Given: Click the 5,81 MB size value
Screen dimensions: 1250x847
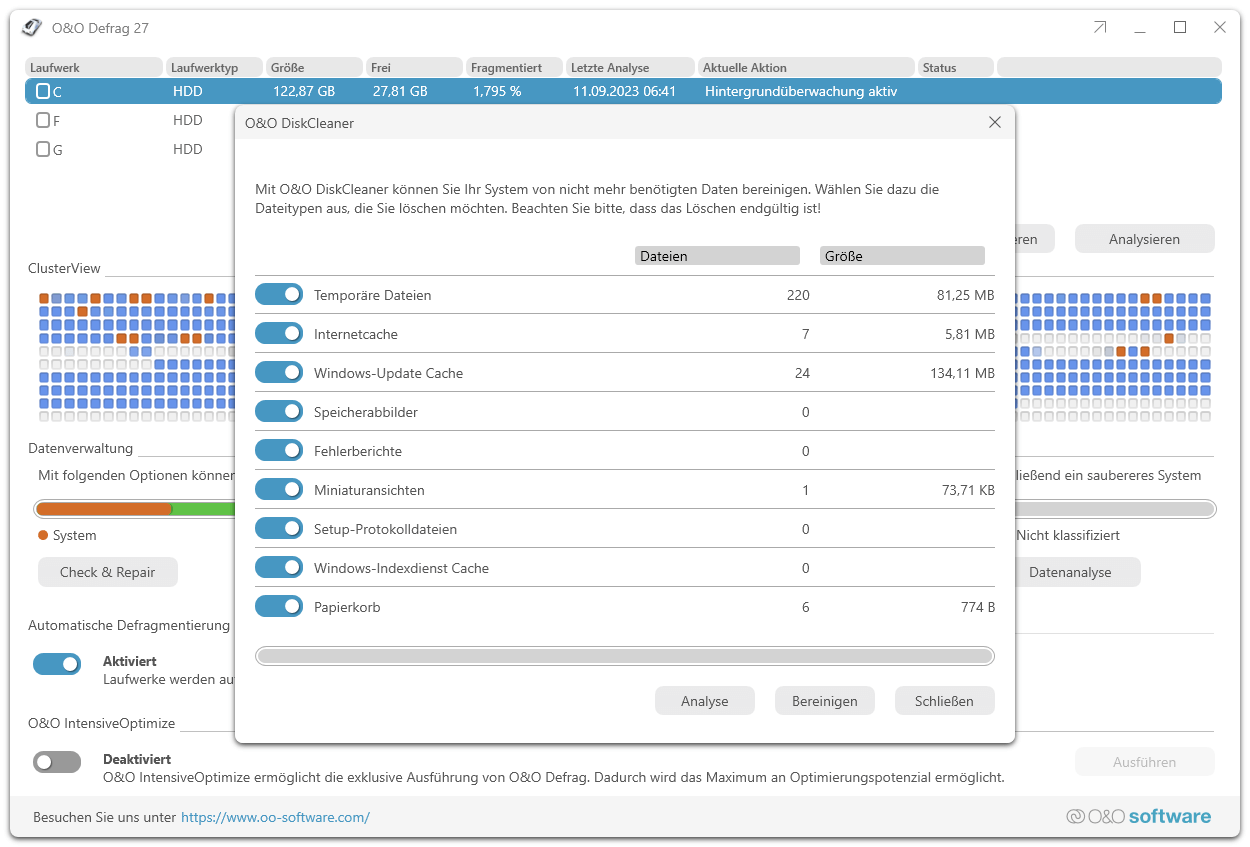Looking at the screenshot, I should (970, 334).
